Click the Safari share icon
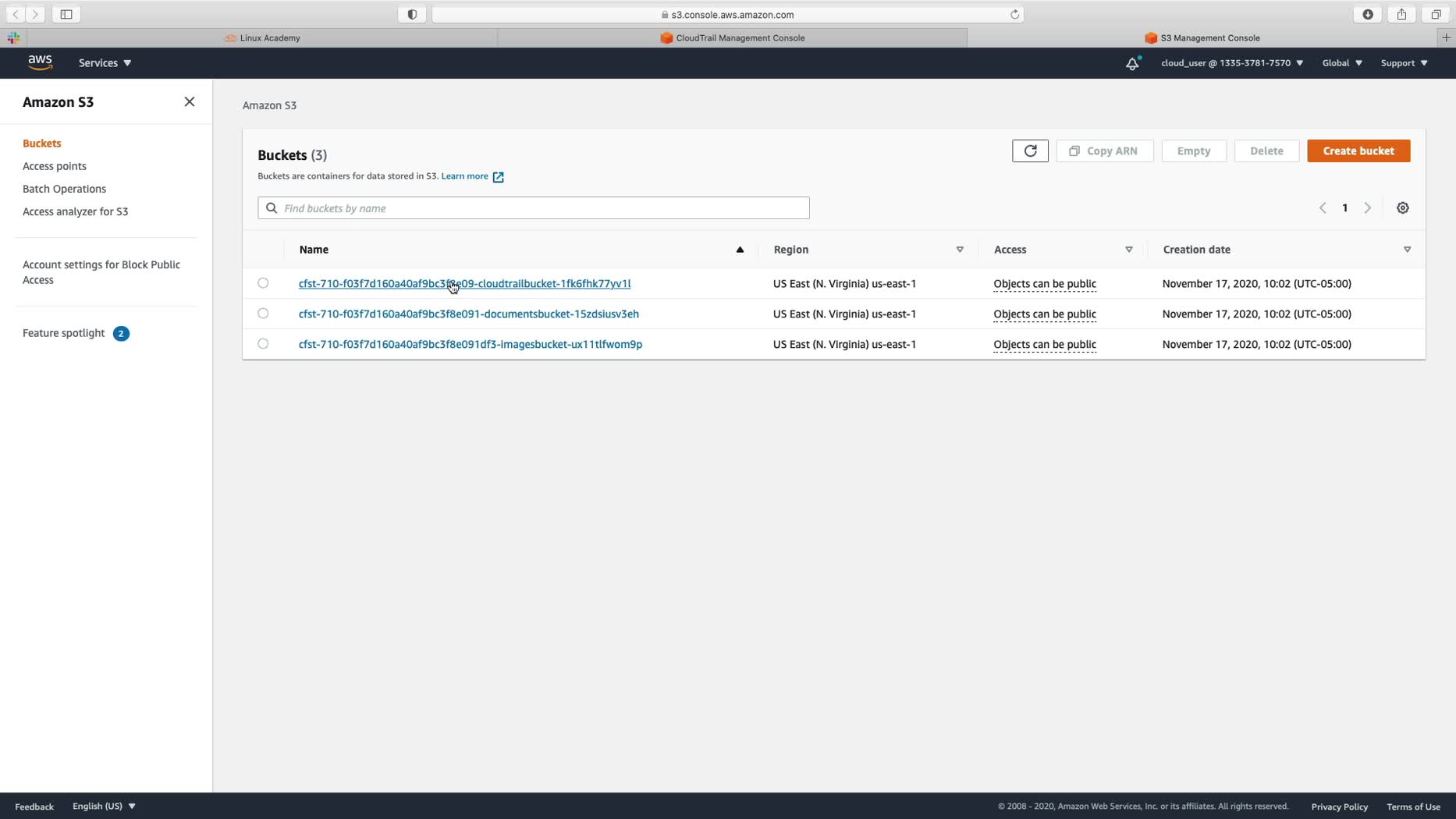The width and height of the screenshot is (1456, 819). [x=1401, y=14]
